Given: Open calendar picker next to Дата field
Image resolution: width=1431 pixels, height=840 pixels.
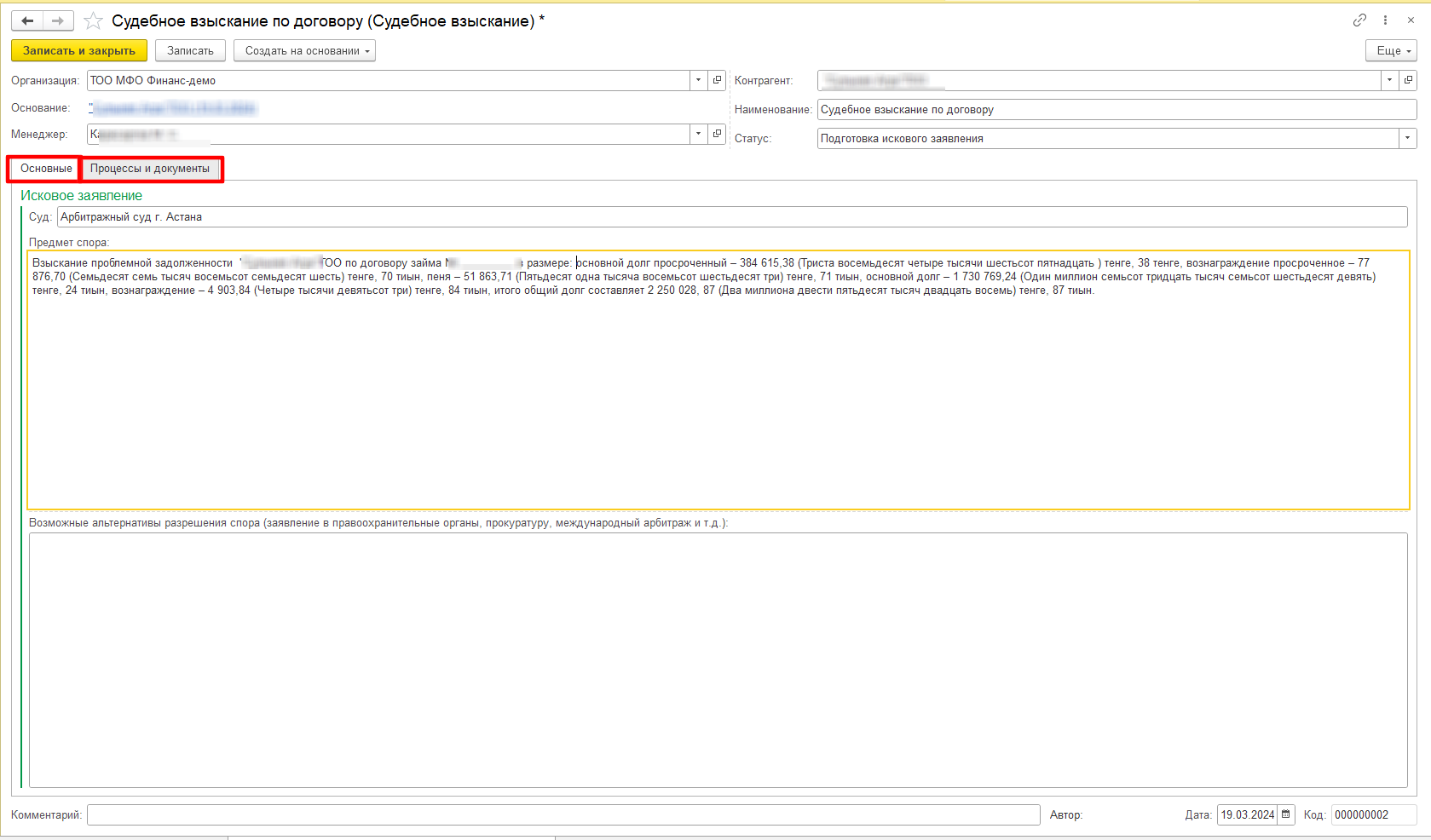Looking at the screenshot, I should [x=1286, y=814].
